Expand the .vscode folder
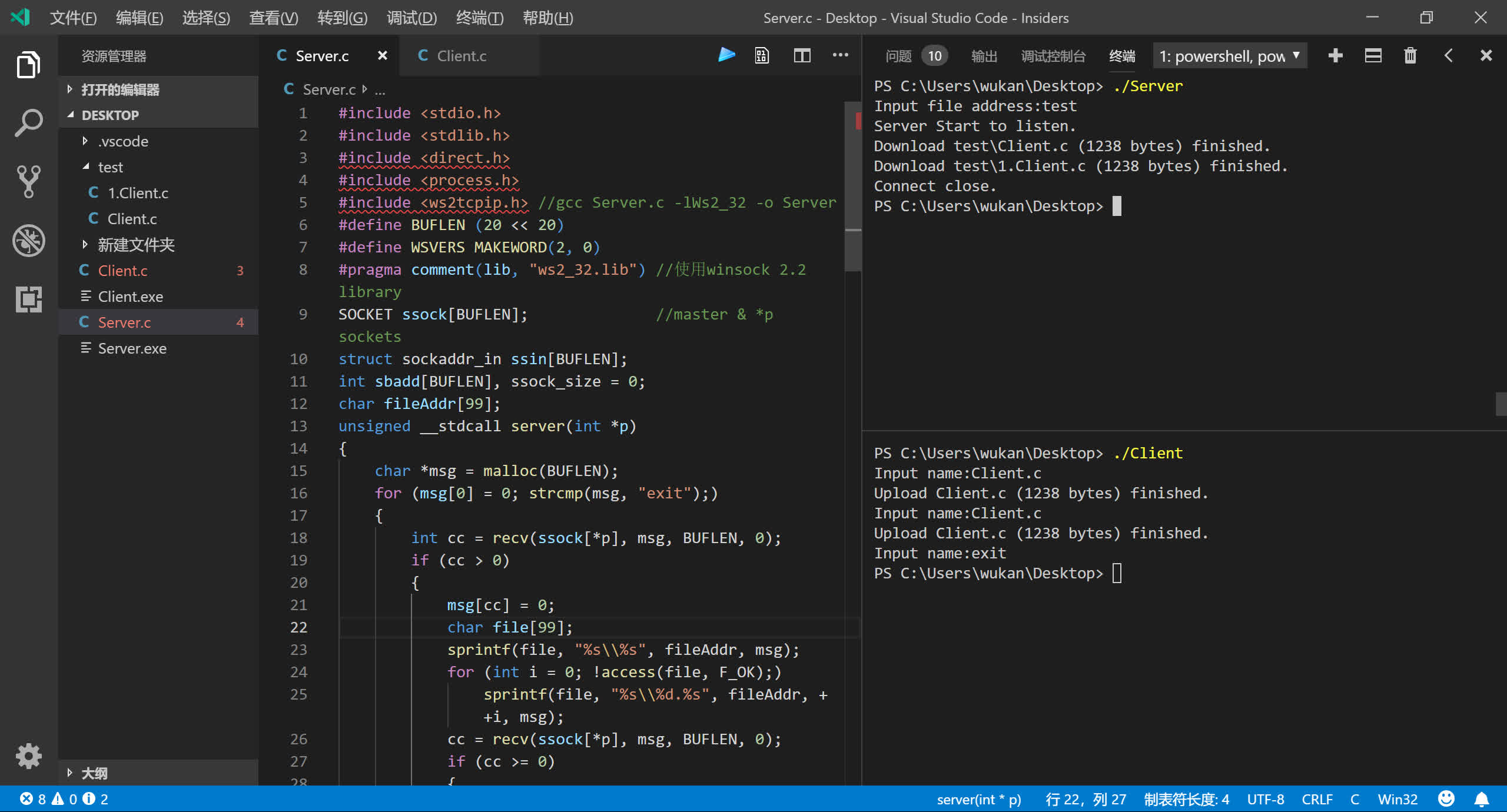Screen dimensions: 1507x812 click(123, 141)
